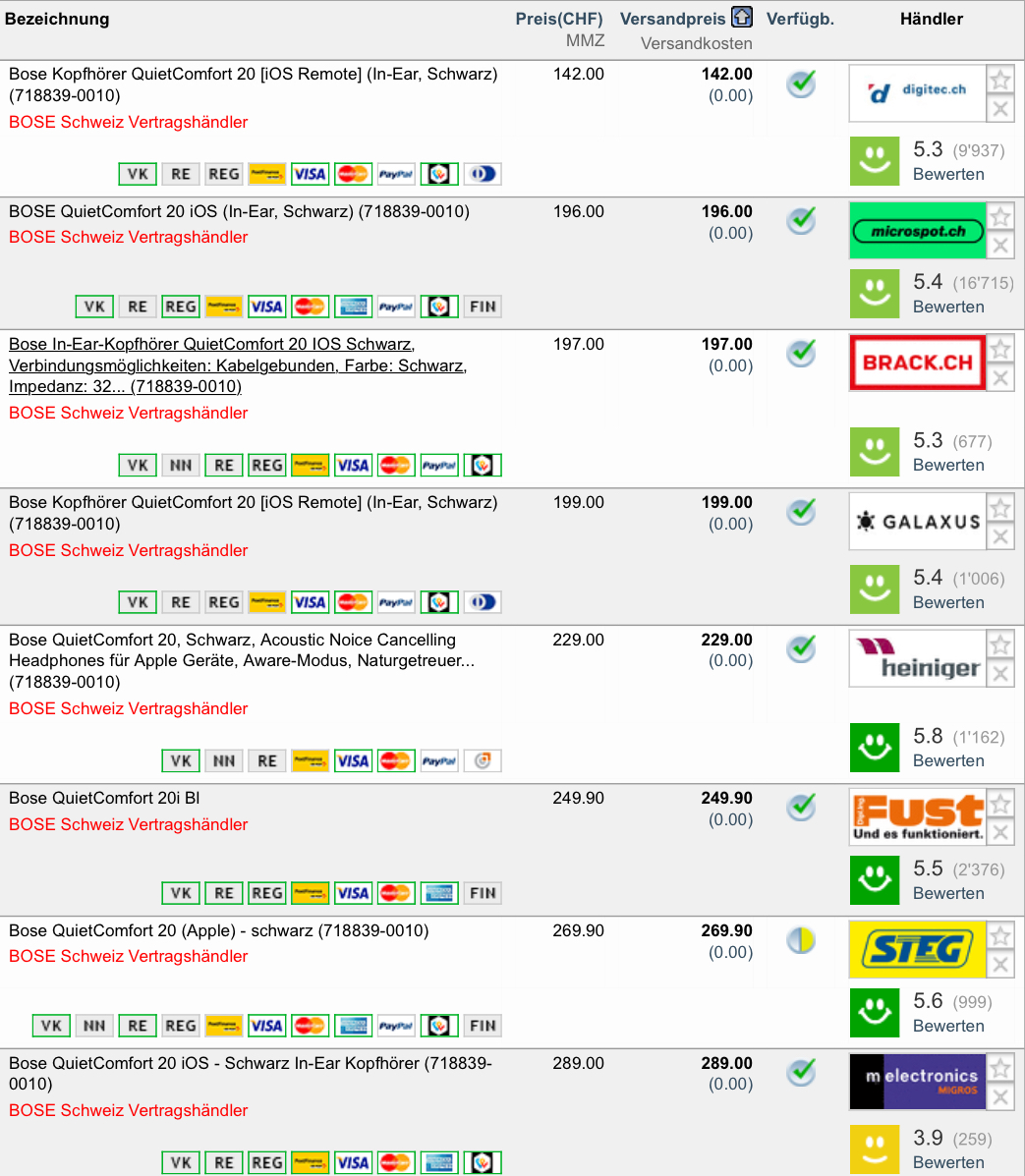Toggle the favorite star for digitec.ch

click(x=999, y=80)
